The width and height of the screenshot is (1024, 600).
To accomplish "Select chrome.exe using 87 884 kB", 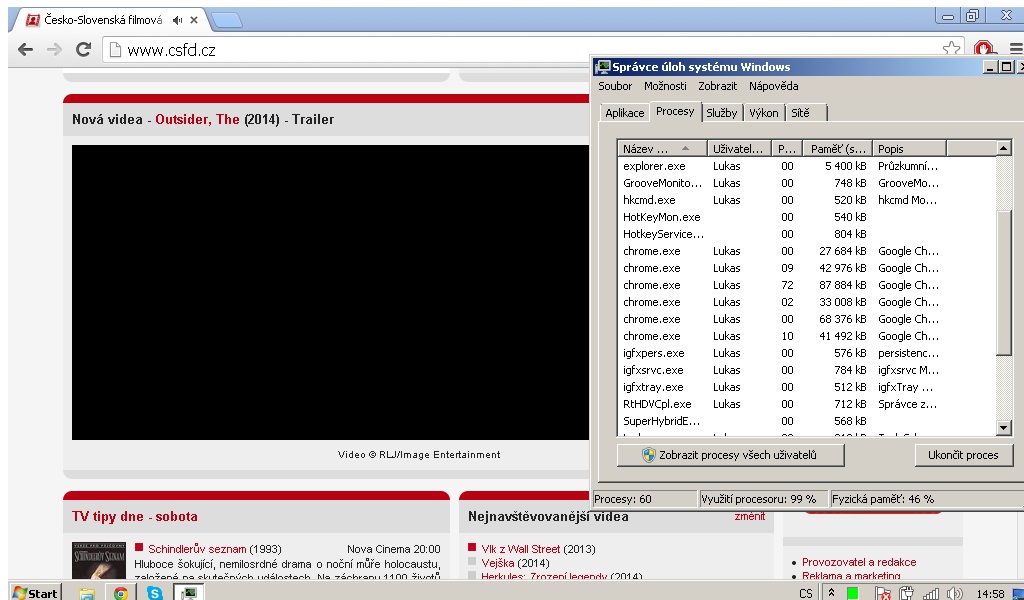I will click(x=807, y=285).
